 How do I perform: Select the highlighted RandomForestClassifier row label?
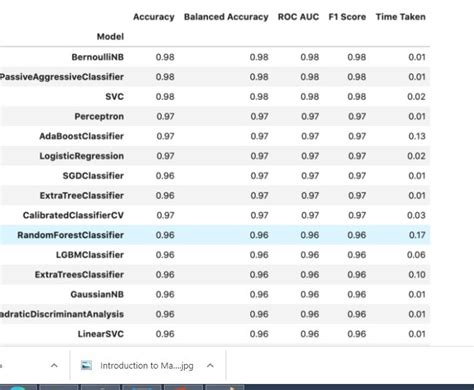[x=70, y=235]
